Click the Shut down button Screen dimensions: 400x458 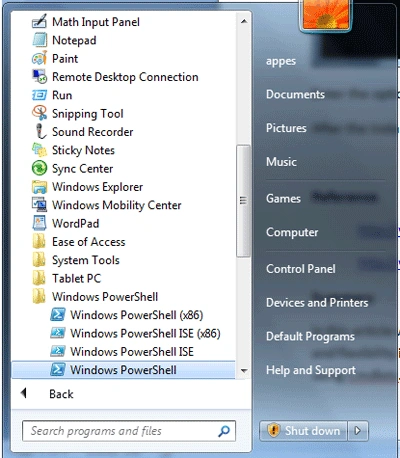tap(303, 431)
